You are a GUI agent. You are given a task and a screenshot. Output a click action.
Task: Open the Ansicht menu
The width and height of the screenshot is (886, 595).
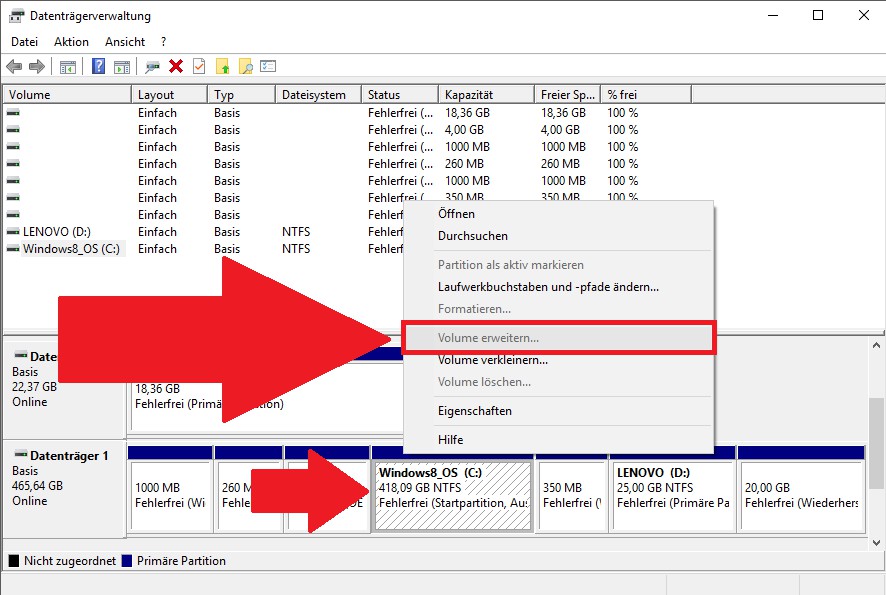pyautogui.click(x=125, y=42)
